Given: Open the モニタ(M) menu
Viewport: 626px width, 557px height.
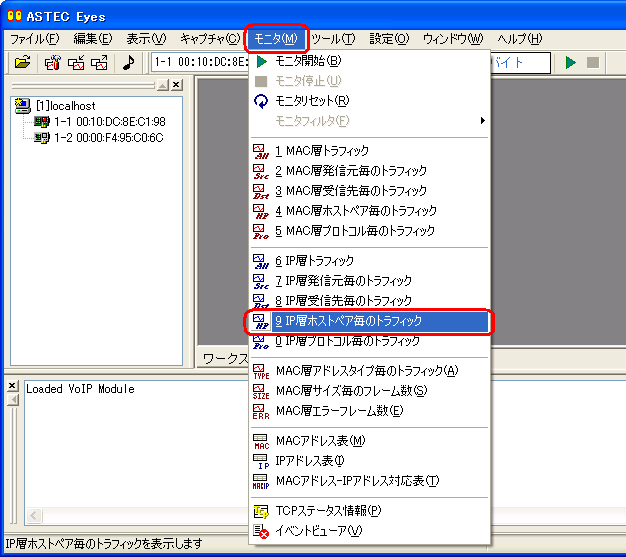Looking at the screenshot, I should click(276, 39).
